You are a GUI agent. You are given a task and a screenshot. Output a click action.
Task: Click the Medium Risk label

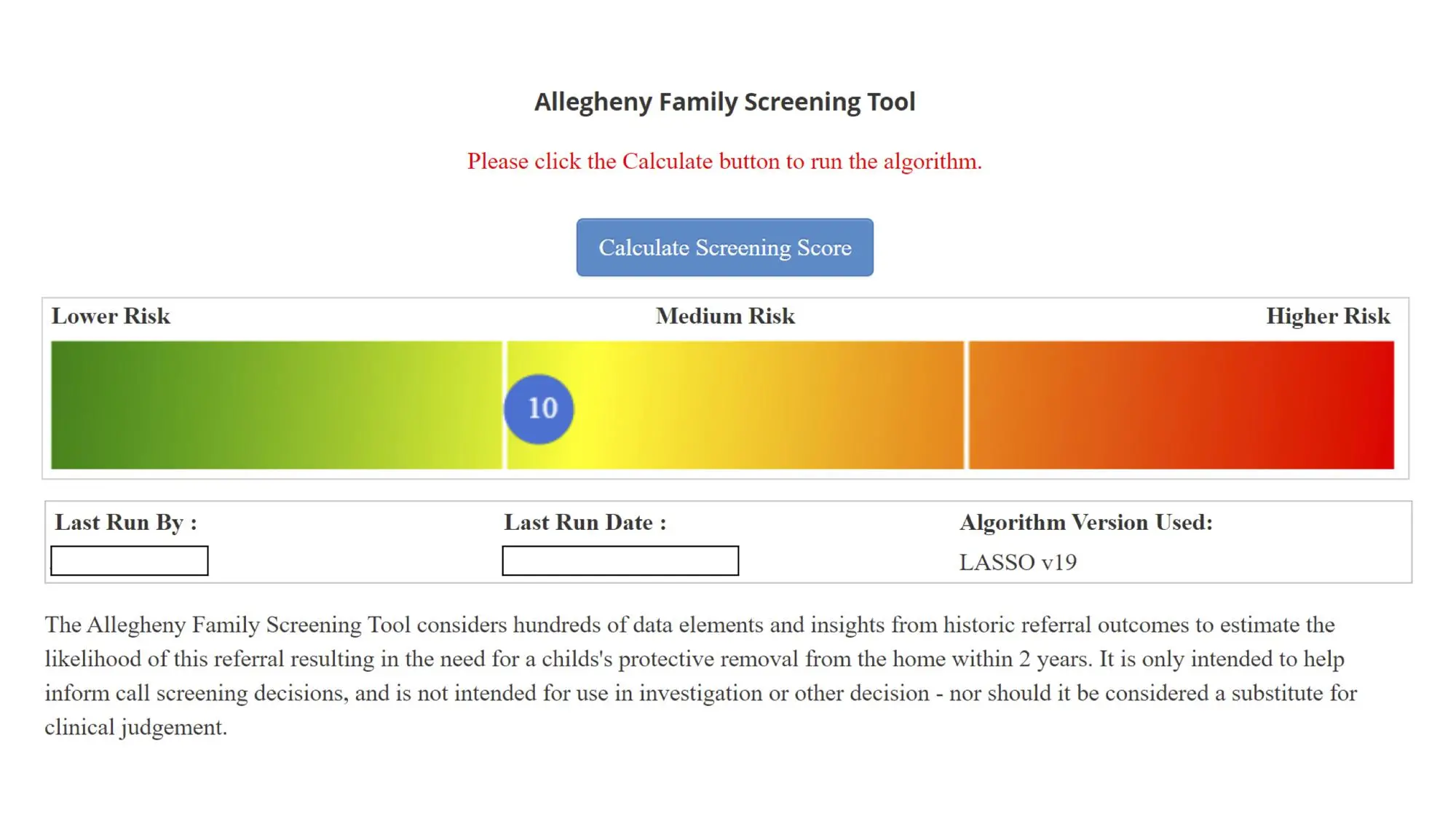pos(725,316)
